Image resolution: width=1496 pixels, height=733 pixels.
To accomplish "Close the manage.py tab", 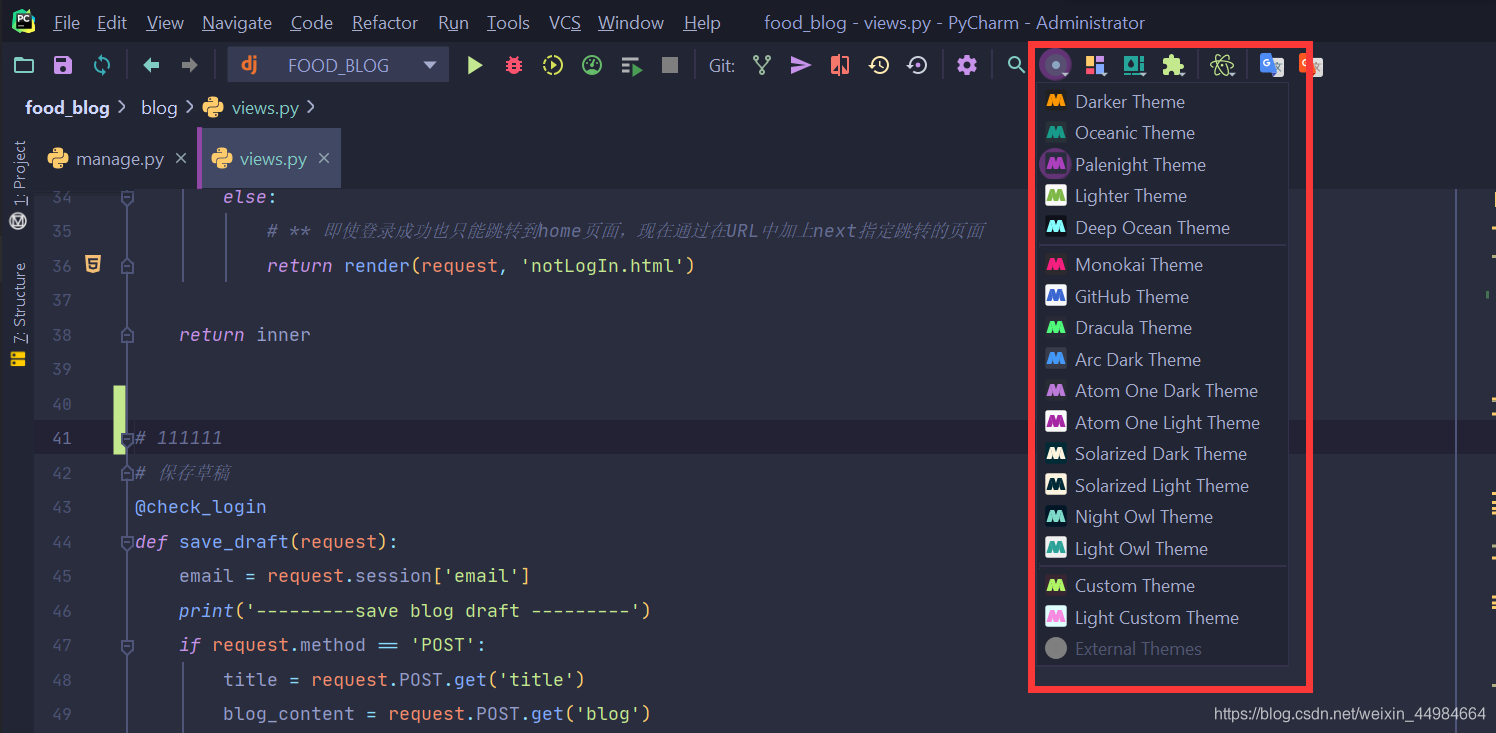I will (181, 159).
